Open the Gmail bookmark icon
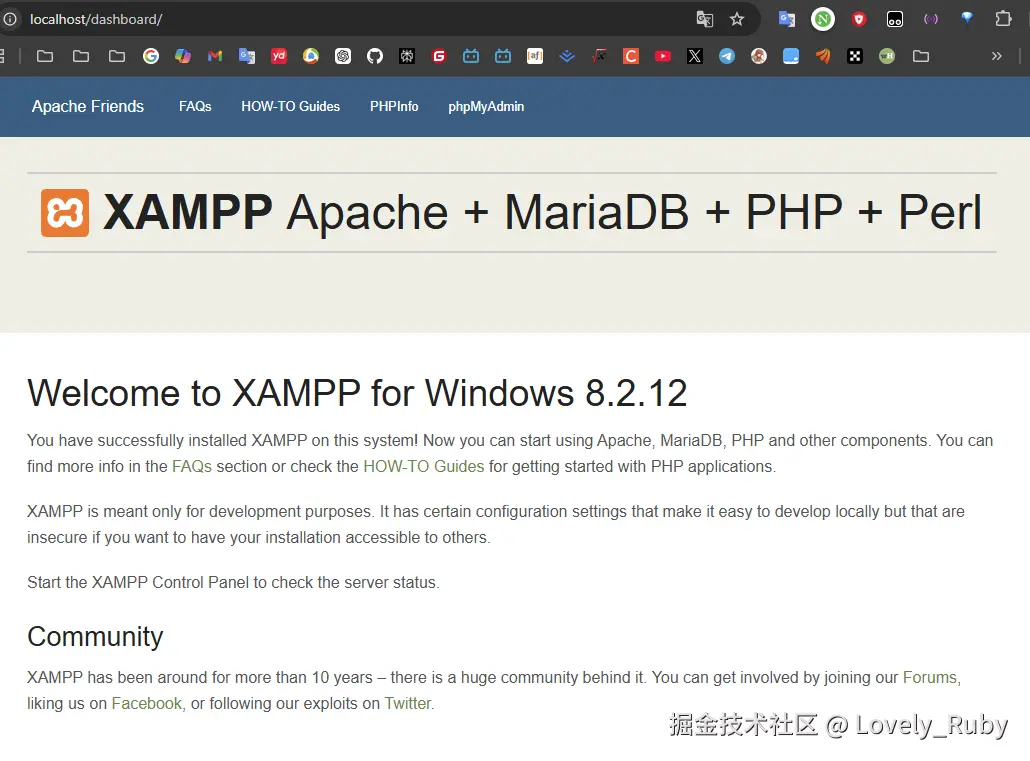Viewport: 1030px width, 761px height. coord(215,56)
